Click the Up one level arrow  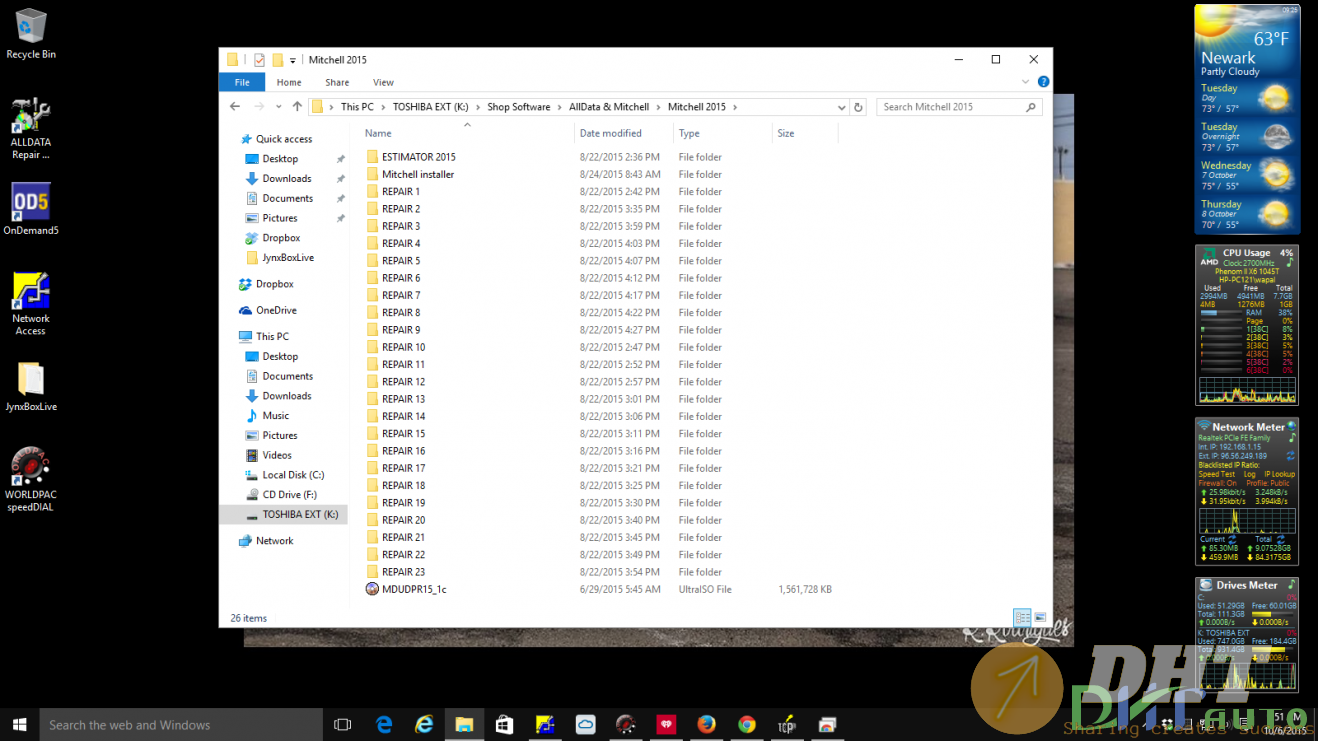pyautogui.click(x=297, y=107)
